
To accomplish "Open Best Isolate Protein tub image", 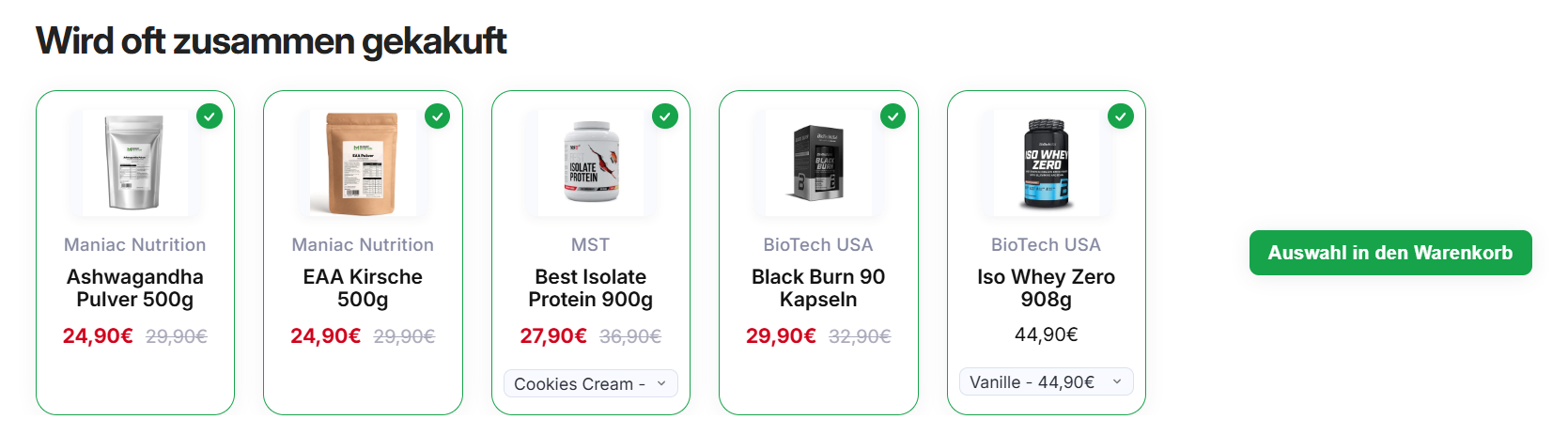I will click(590, 163).
